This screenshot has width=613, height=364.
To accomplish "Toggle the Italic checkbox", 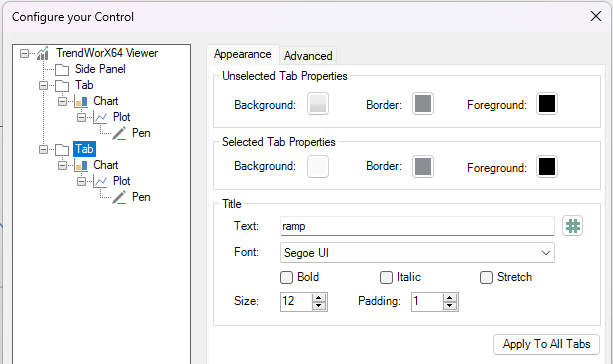I will 386,278.
